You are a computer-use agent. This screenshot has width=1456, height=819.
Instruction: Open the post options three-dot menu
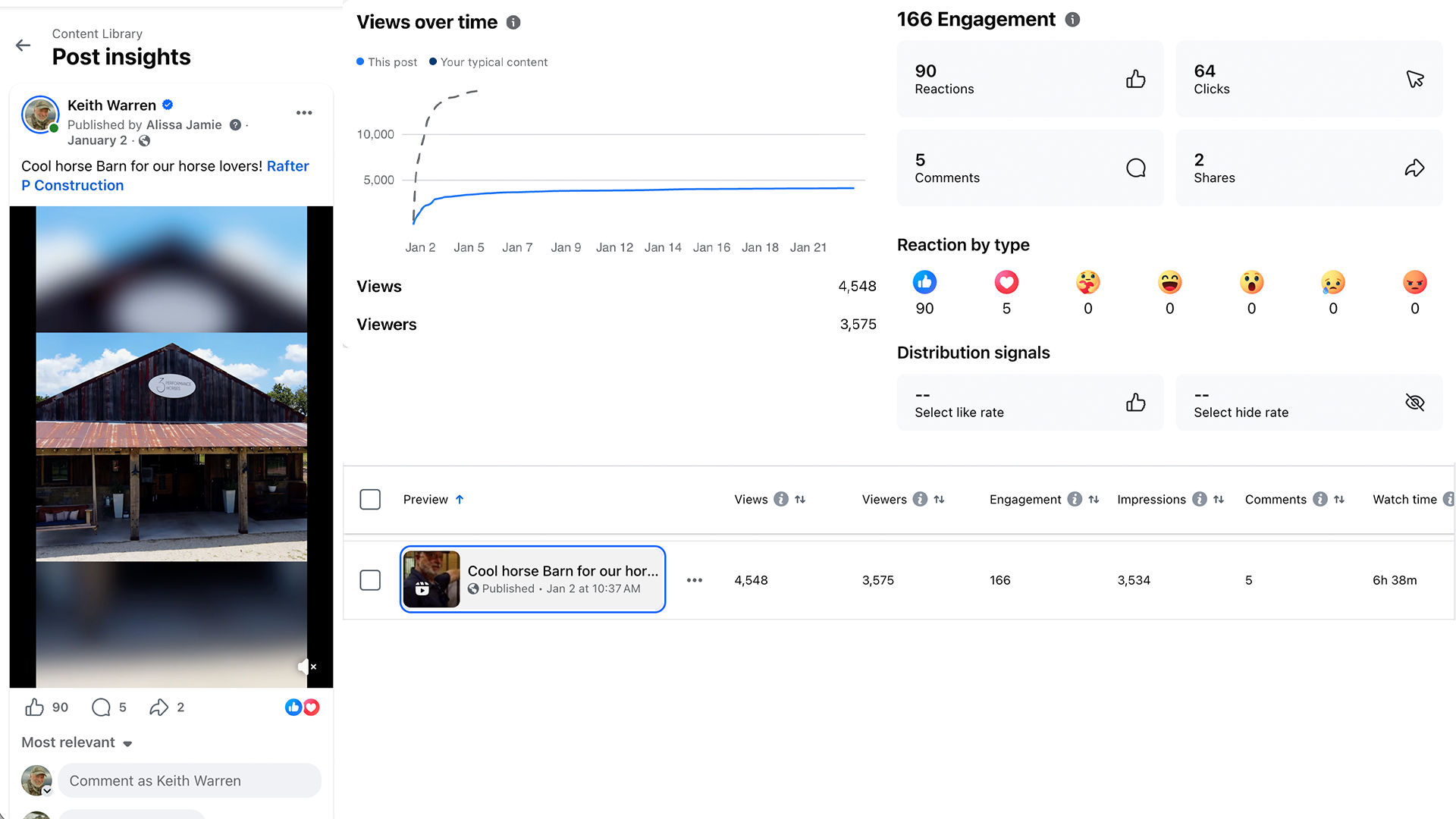pyautogui.click(x=304, y=113)
